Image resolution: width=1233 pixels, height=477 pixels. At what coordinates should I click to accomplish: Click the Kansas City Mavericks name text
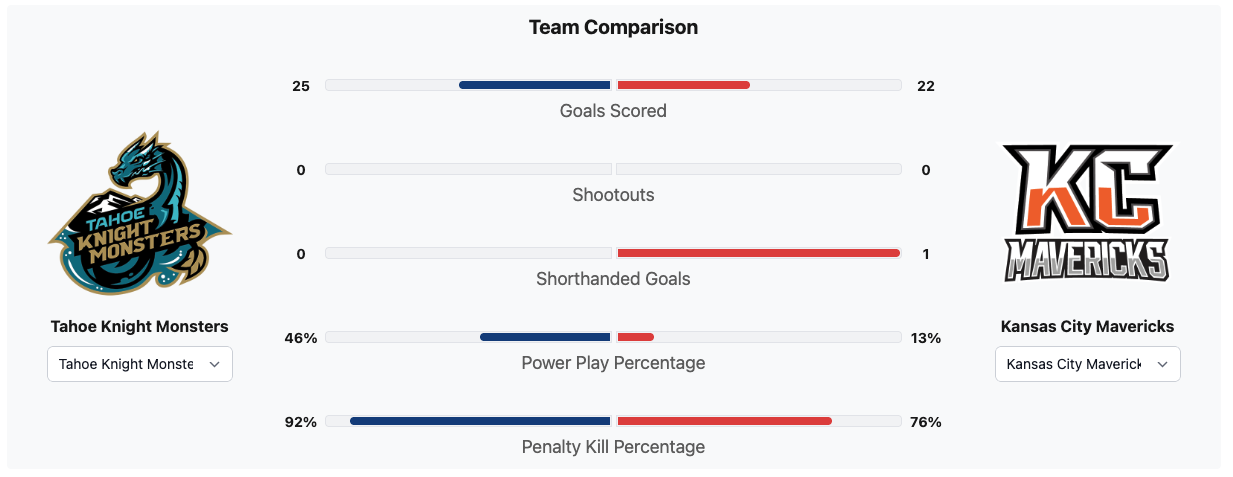(x=1087, y=327)
